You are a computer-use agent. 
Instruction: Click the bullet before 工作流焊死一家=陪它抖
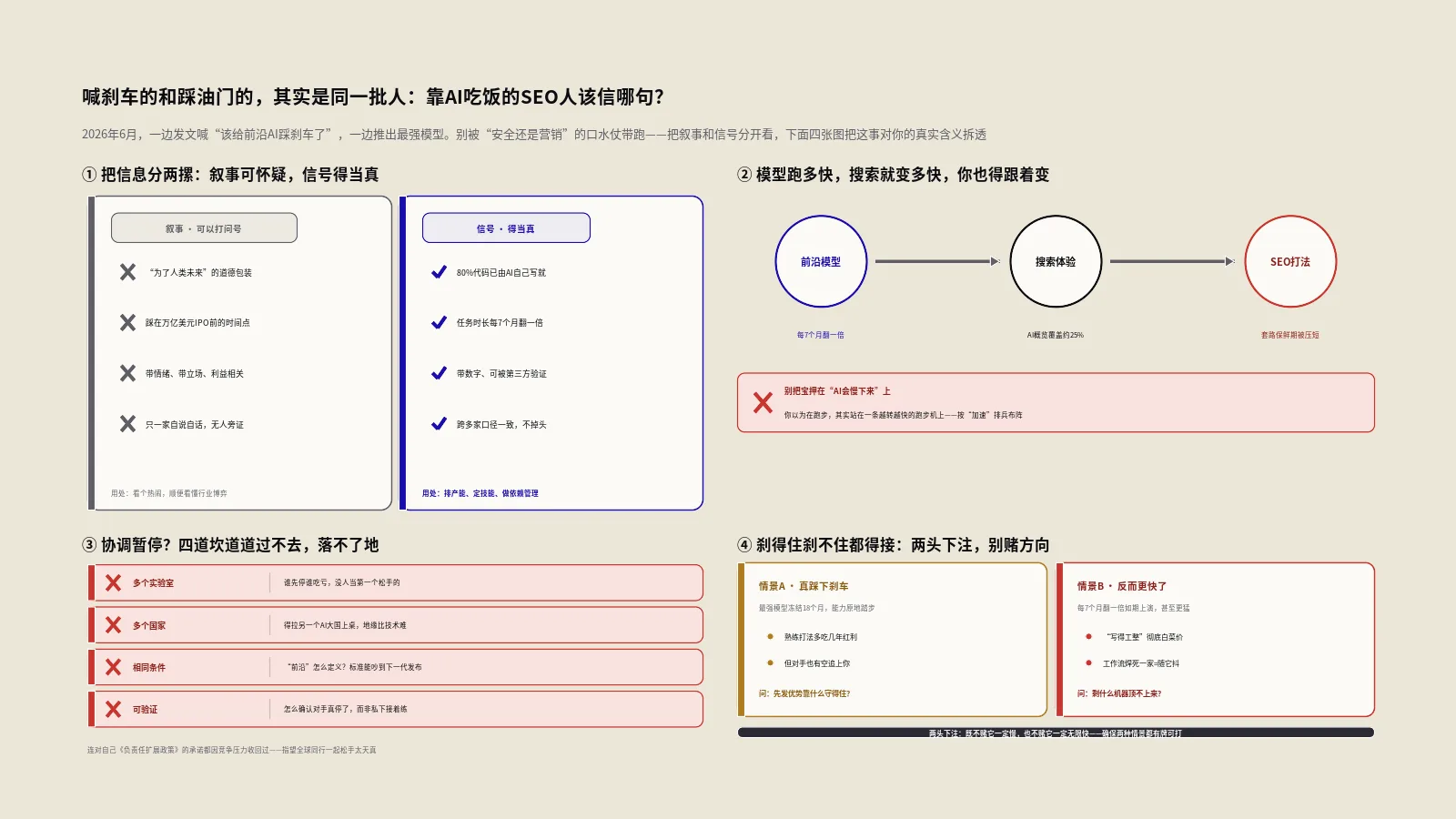1088,663
